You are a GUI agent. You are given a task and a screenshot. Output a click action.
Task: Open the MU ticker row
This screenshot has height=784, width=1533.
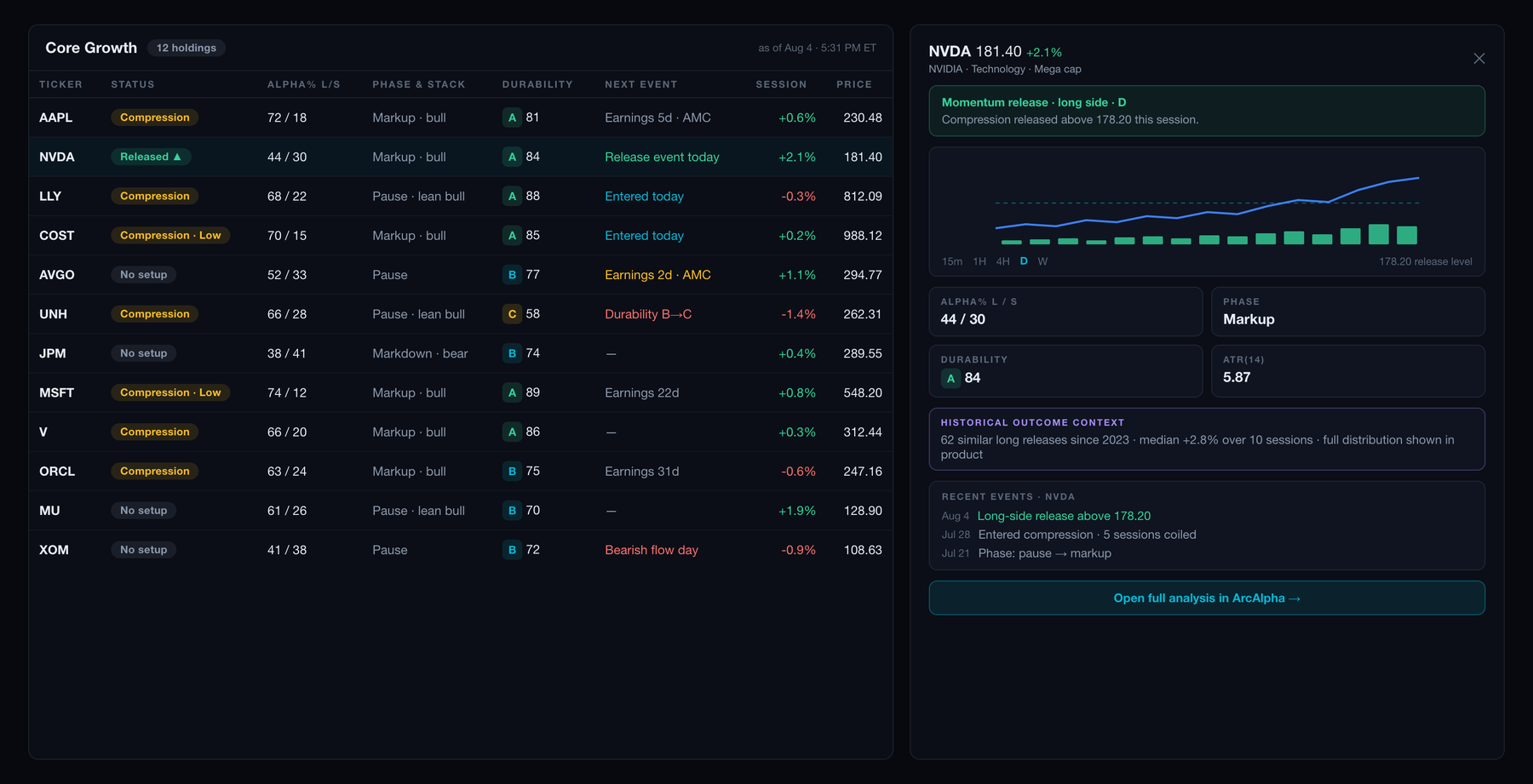461,511
